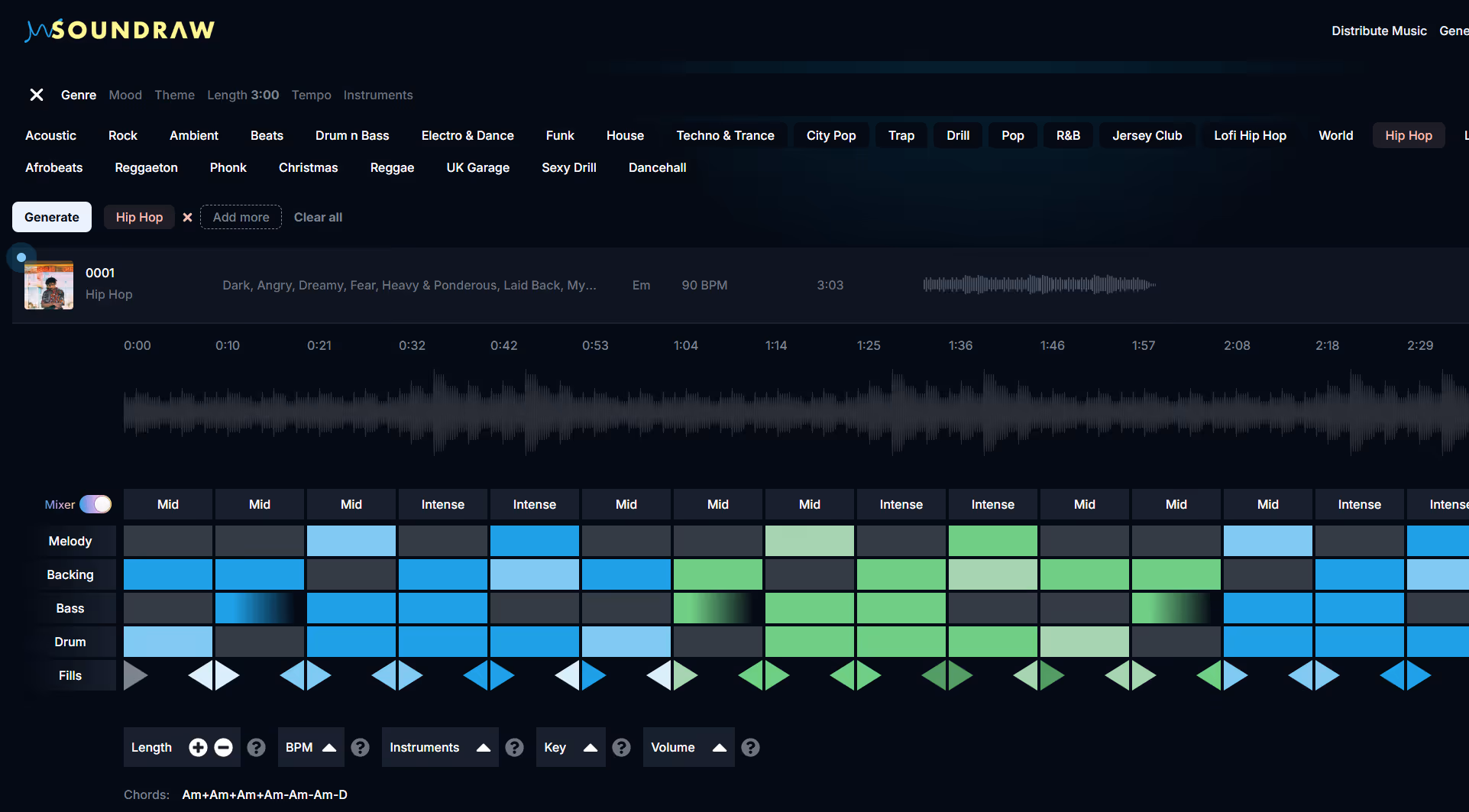Open help icon next to Length
Image resolution: width=1469 pixels, height=812 pixels.
(257, 747)
